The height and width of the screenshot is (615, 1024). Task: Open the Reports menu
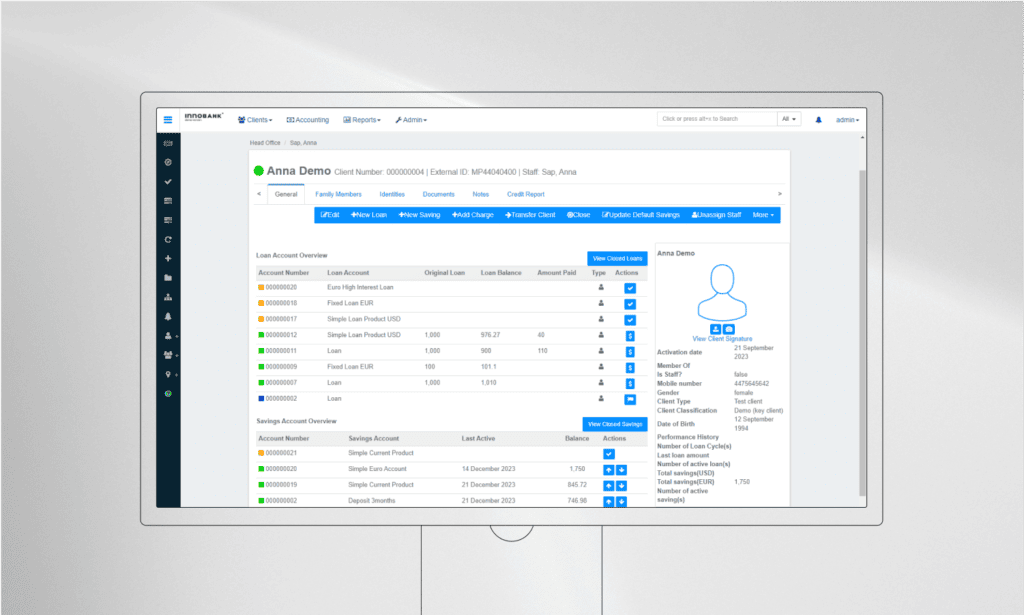(x=362, y=119)
